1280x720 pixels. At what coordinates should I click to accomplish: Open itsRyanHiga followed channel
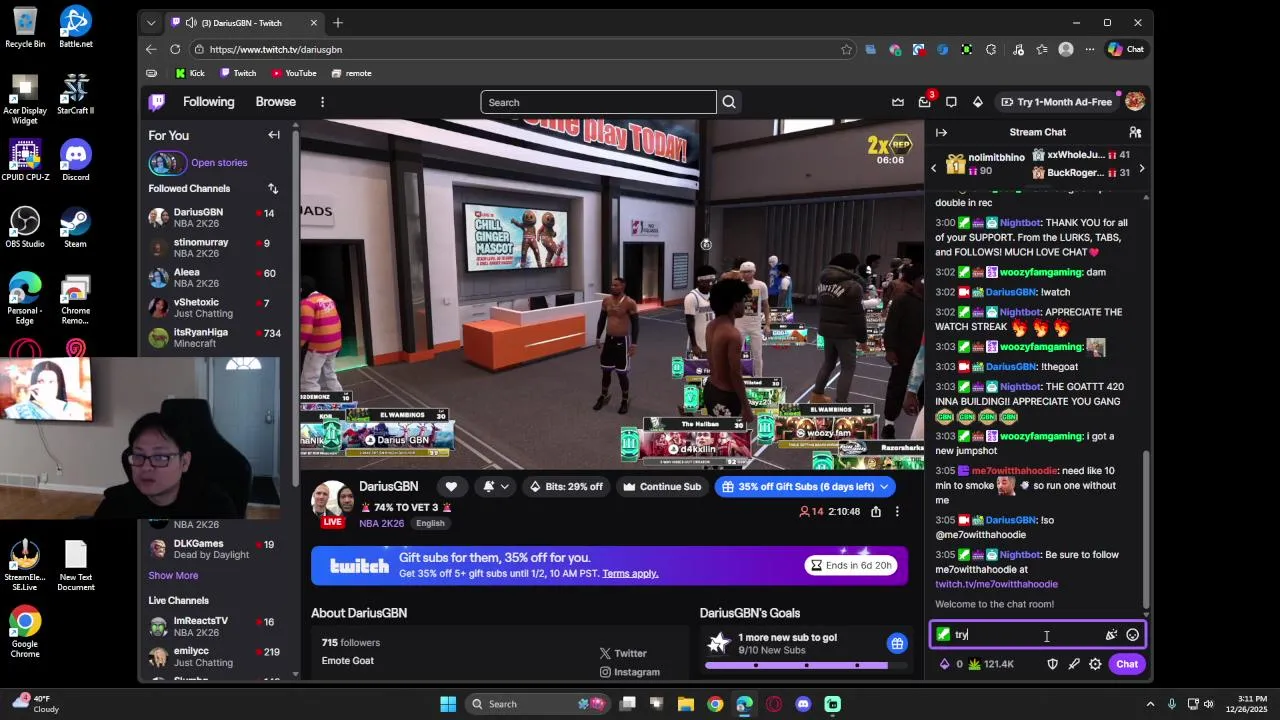point(213,337)
